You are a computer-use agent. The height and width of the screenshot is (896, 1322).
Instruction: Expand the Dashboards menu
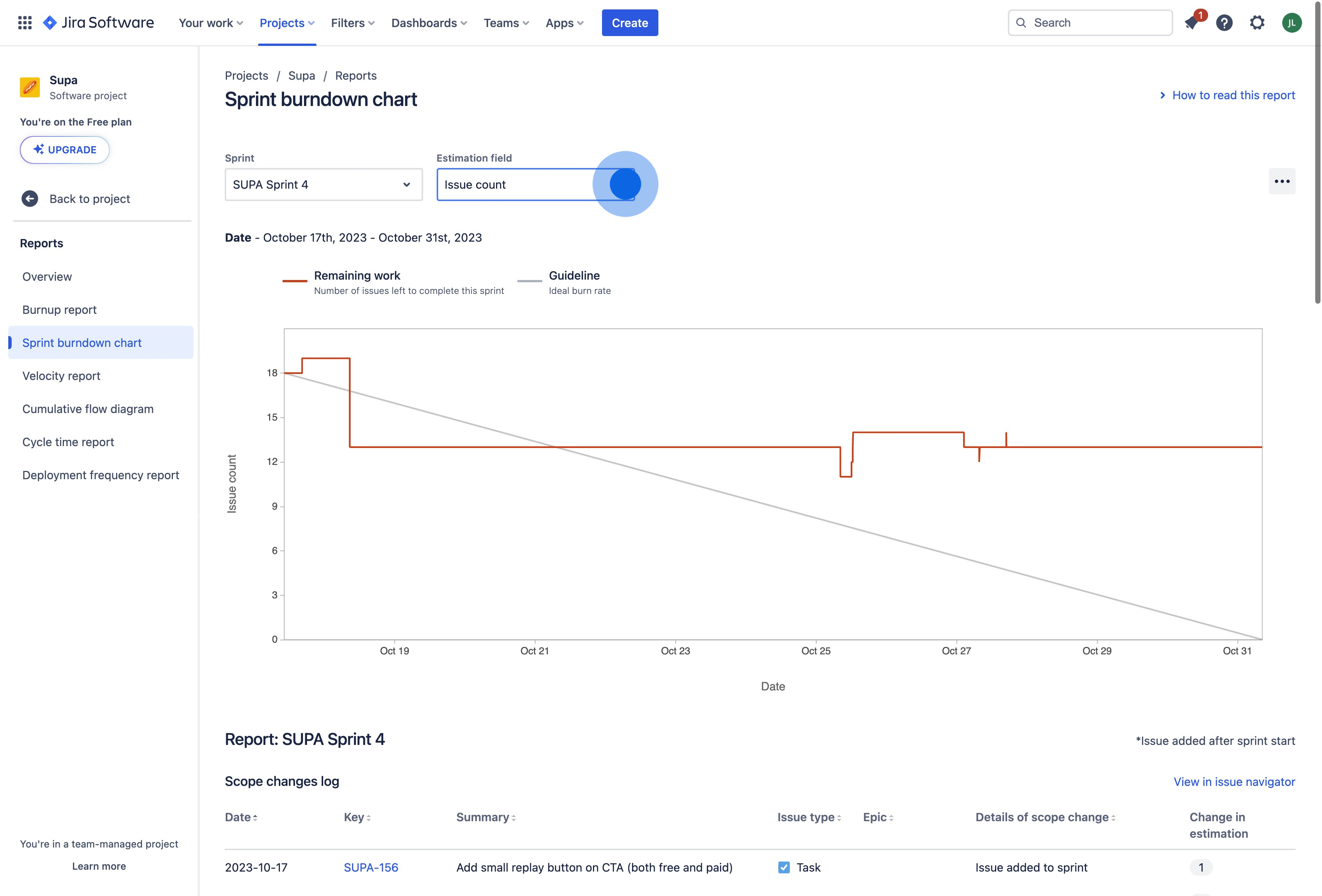pyautogui.click(x=430, y=23)
